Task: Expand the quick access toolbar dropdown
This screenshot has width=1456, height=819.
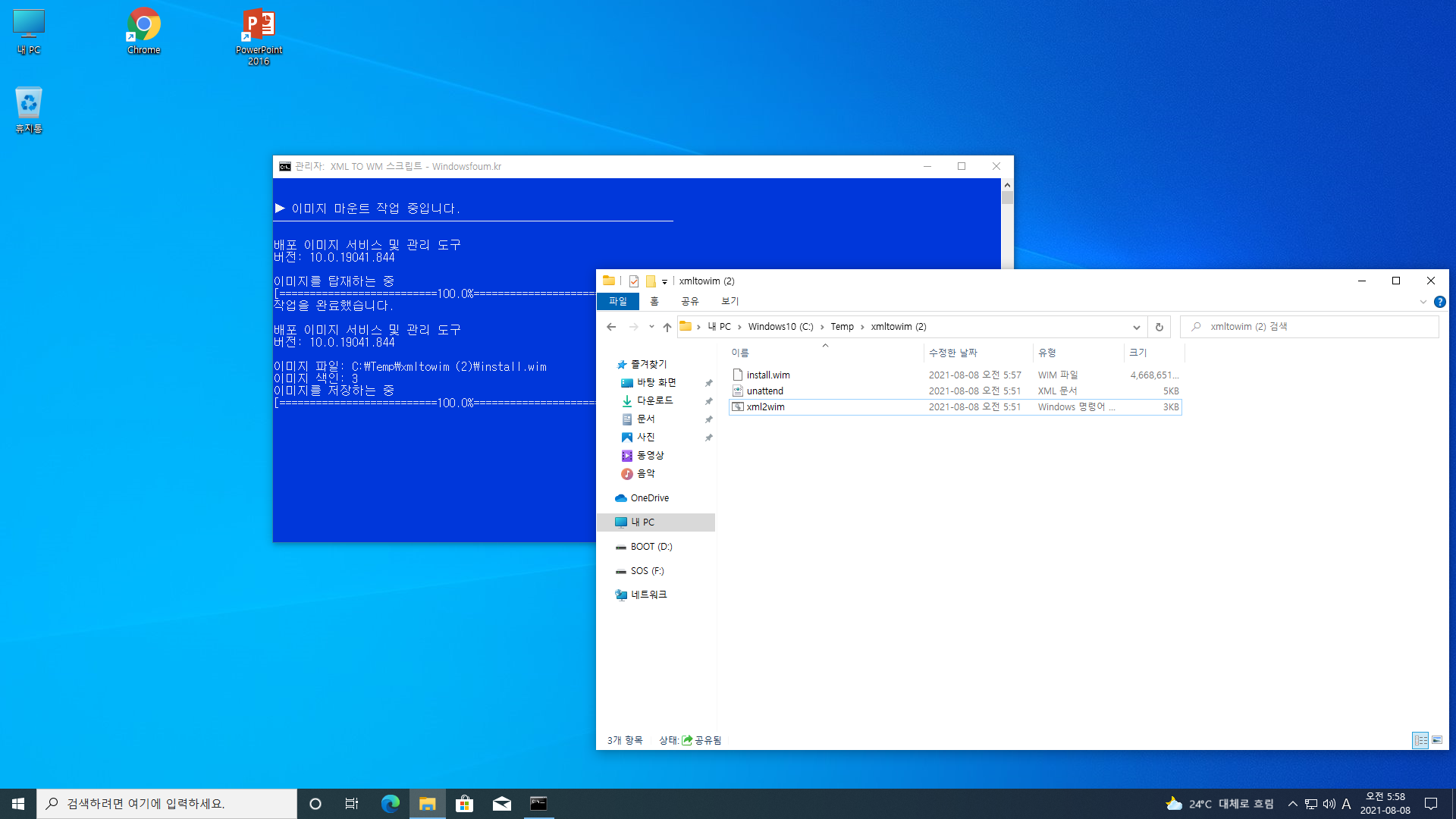Action: (664, 282)
